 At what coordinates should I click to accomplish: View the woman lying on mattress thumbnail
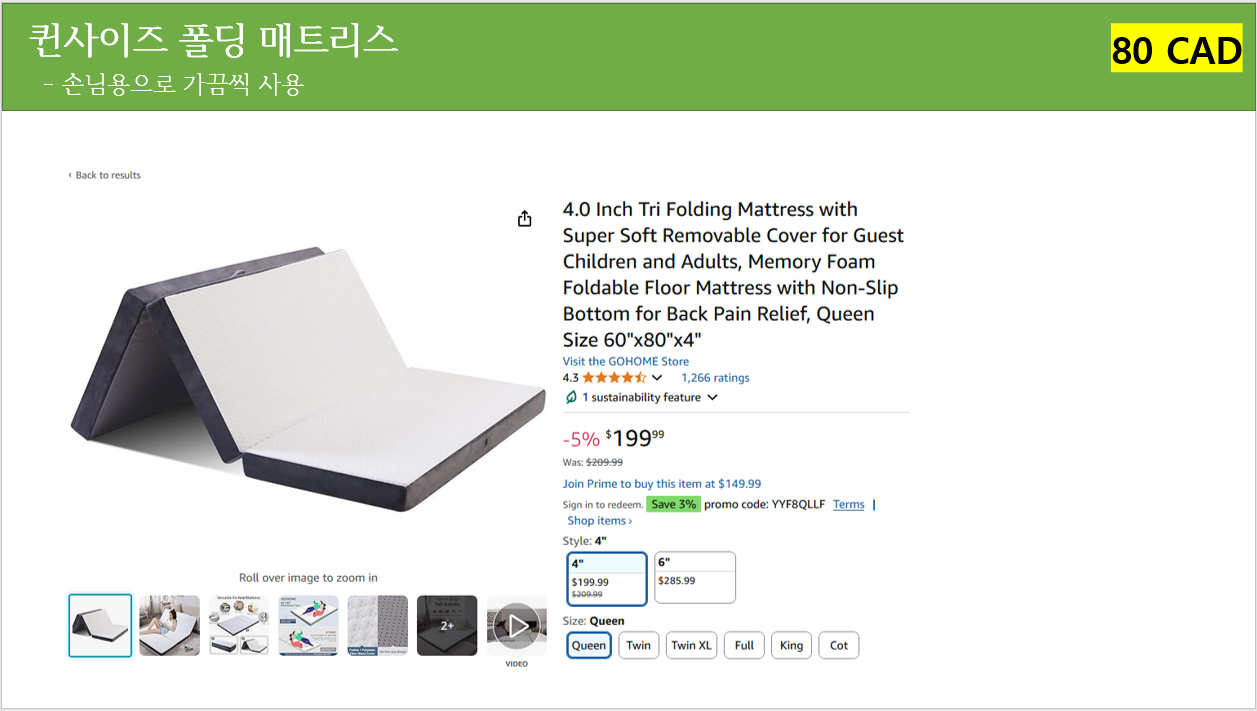coord(169,626)
